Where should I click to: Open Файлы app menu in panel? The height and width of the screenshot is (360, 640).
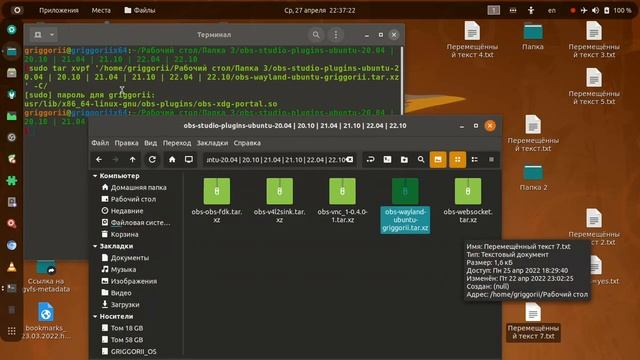[140, 10]
